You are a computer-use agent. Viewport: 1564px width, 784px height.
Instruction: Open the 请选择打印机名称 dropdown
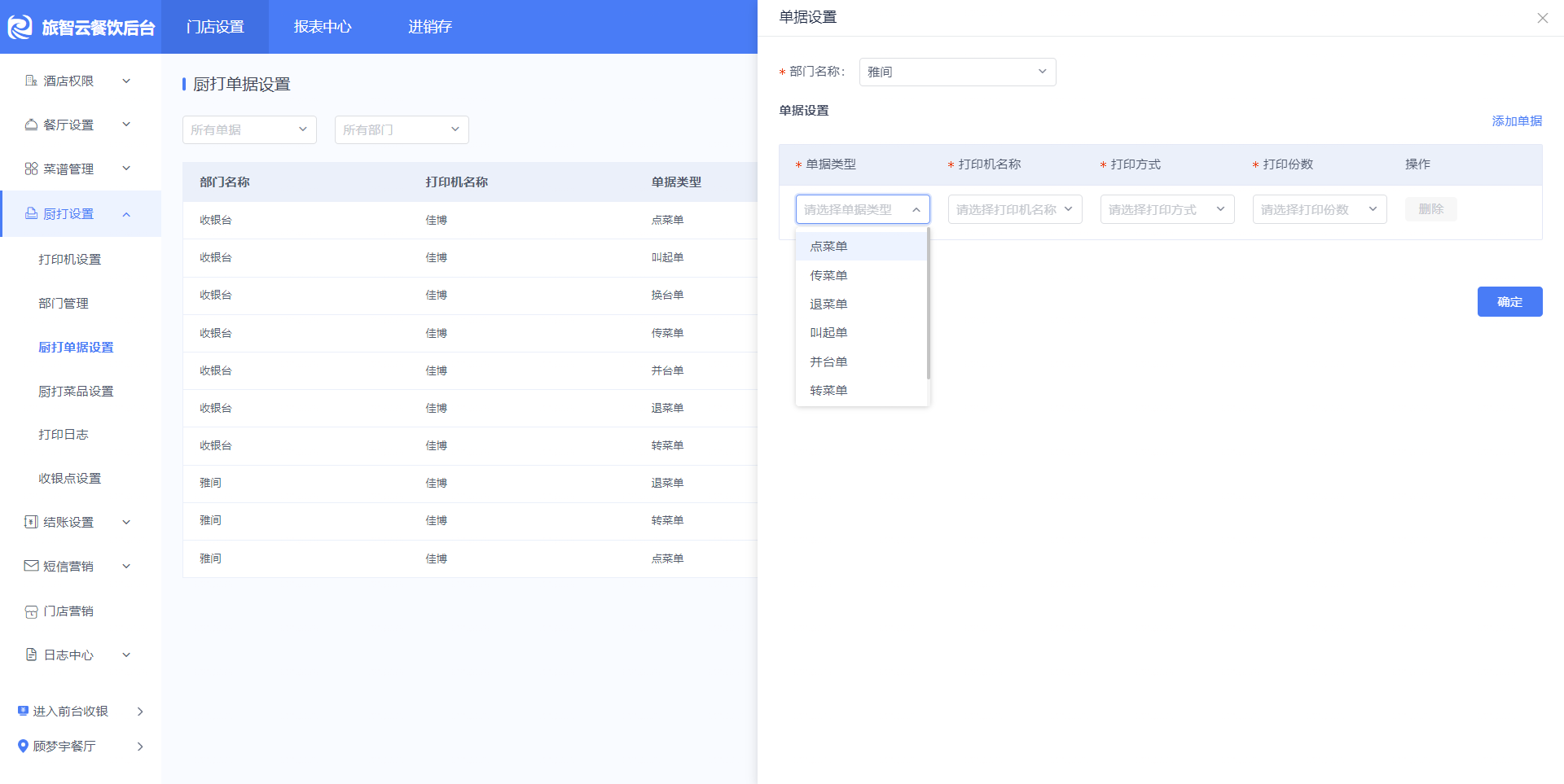click(1015, 209)
